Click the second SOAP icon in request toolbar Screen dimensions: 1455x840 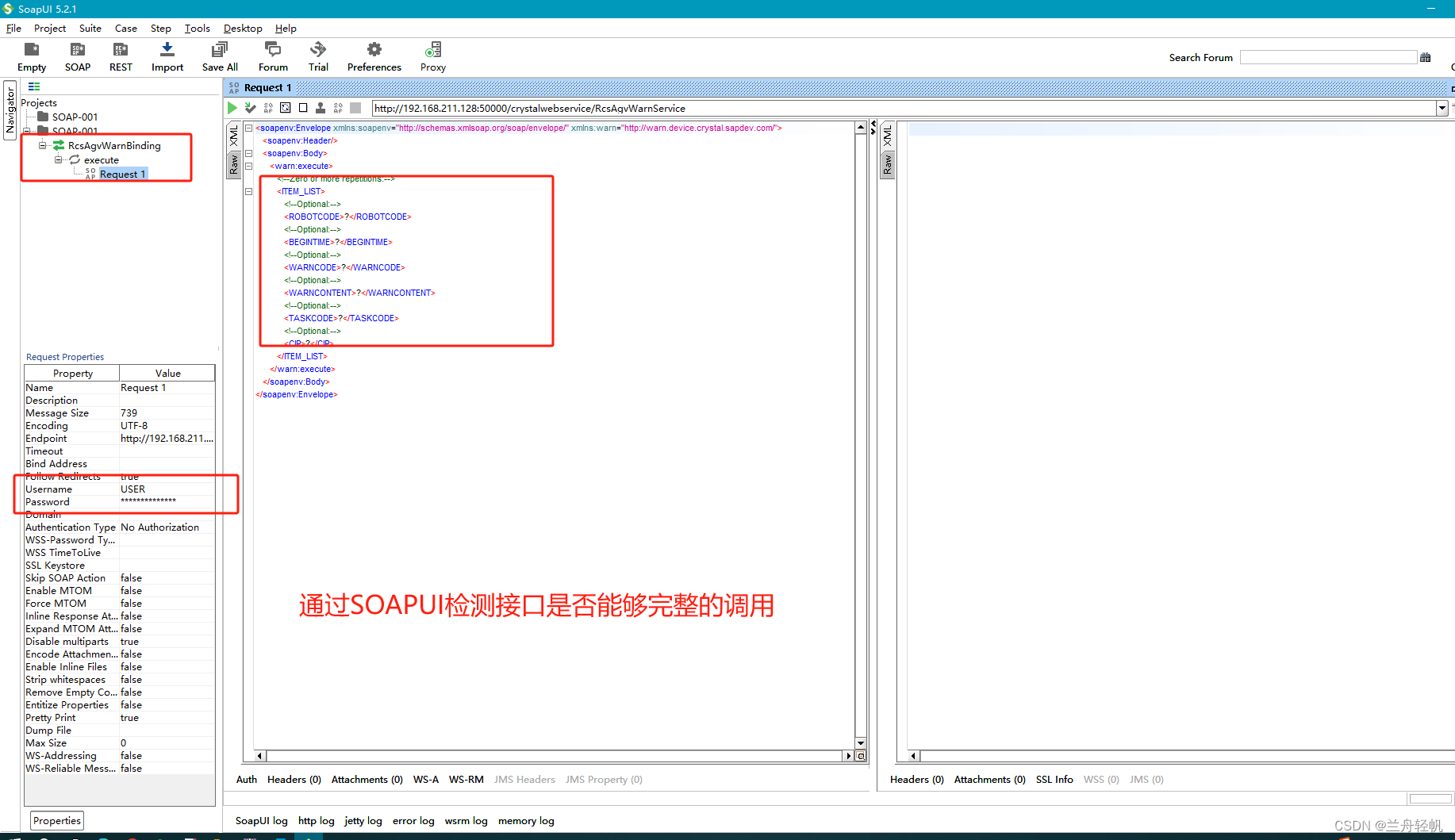point(338,108)
